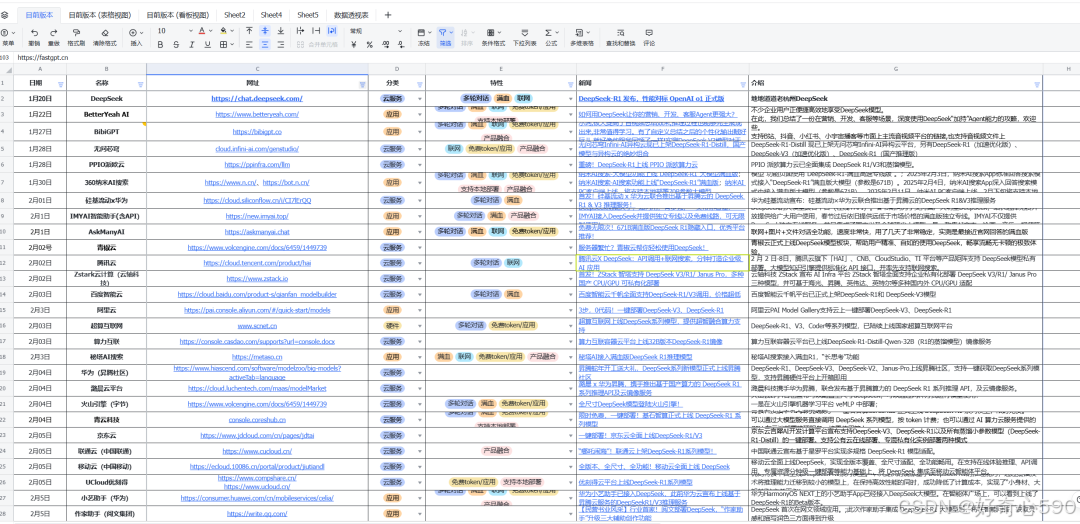1080x524 pixels.
Task: Open https://metaso.cn link
Action: [257, 357]
